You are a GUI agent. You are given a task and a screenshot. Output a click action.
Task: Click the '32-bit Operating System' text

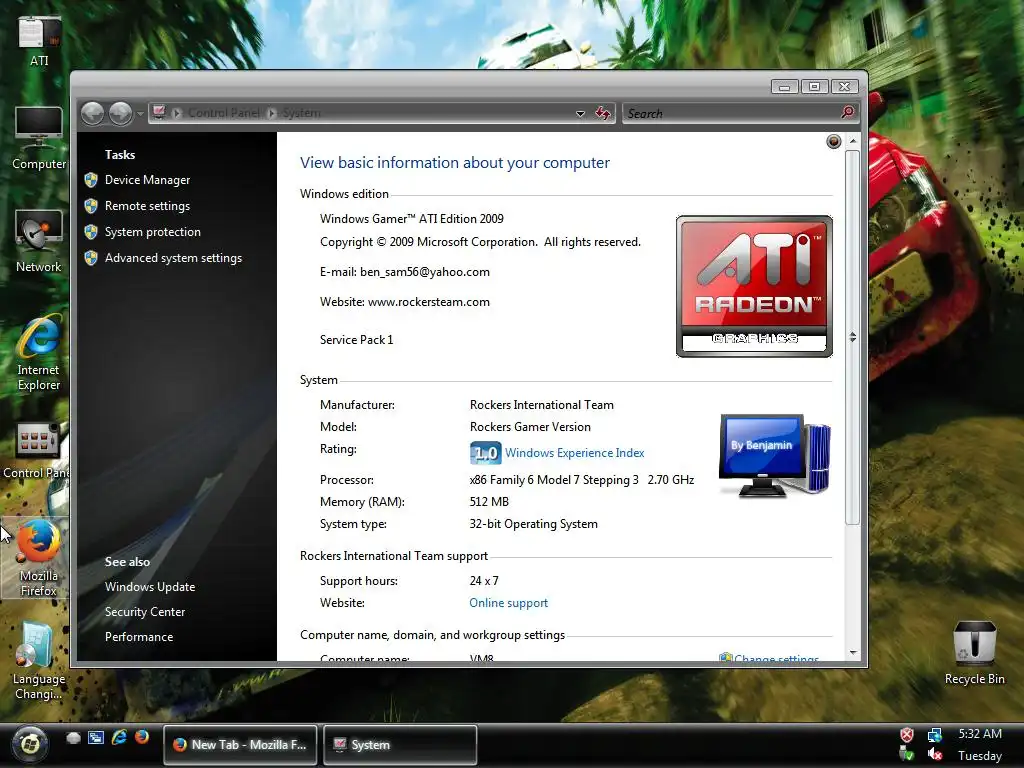tap(534, 524)
